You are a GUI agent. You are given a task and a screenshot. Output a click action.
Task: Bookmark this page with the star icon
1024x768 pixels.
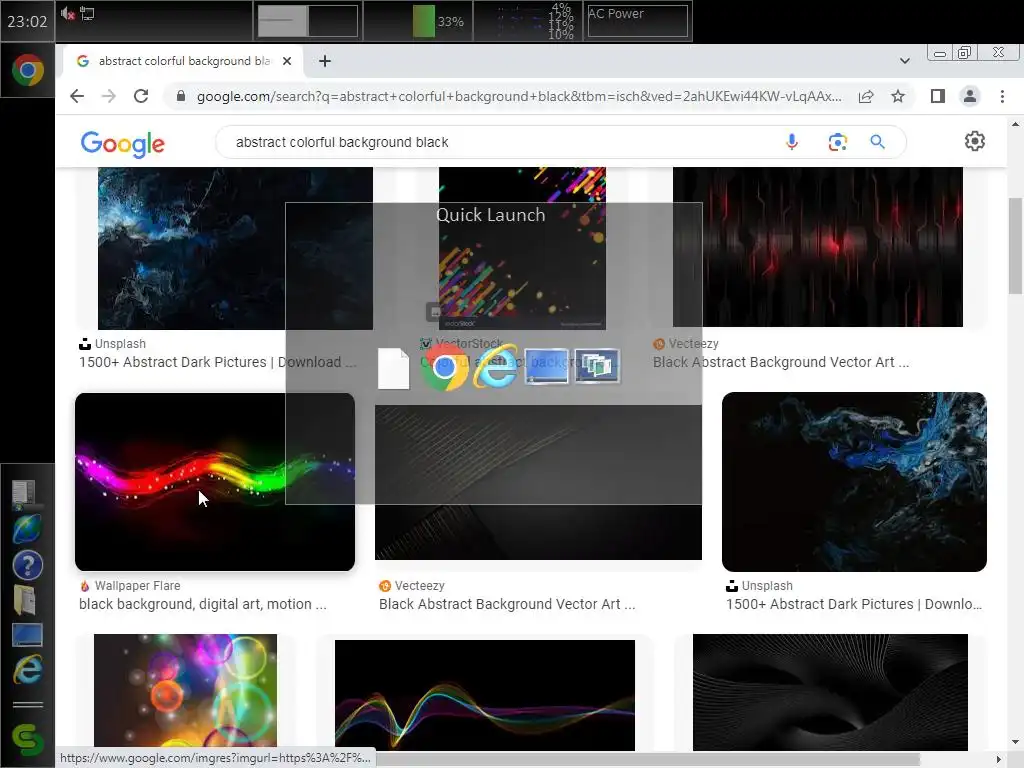(898, 97)
